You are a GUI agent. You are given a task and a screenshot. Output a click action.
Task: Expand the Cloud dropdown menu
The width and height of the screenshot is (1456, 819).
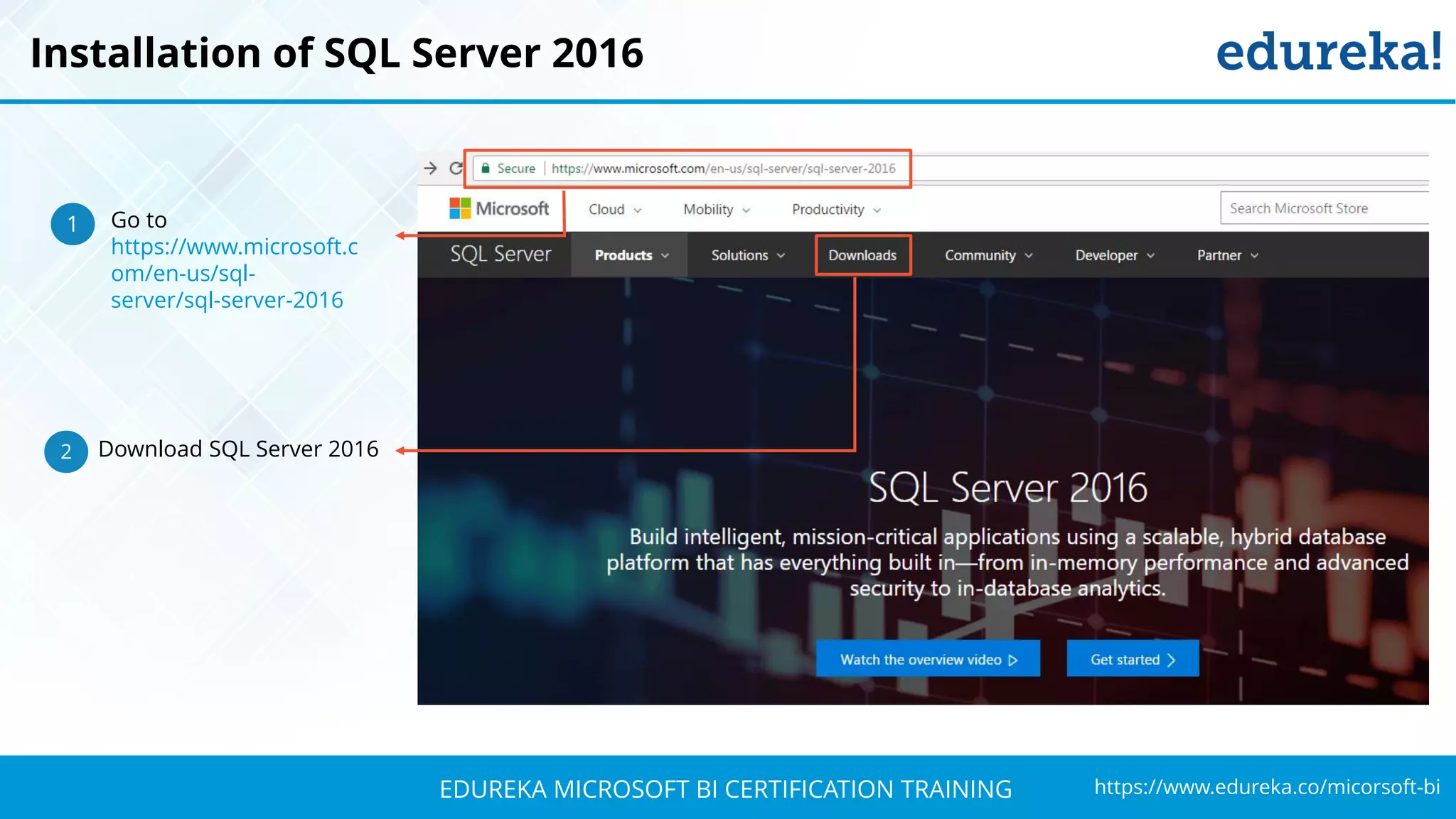pyautogui.click(x=615, y=210)
